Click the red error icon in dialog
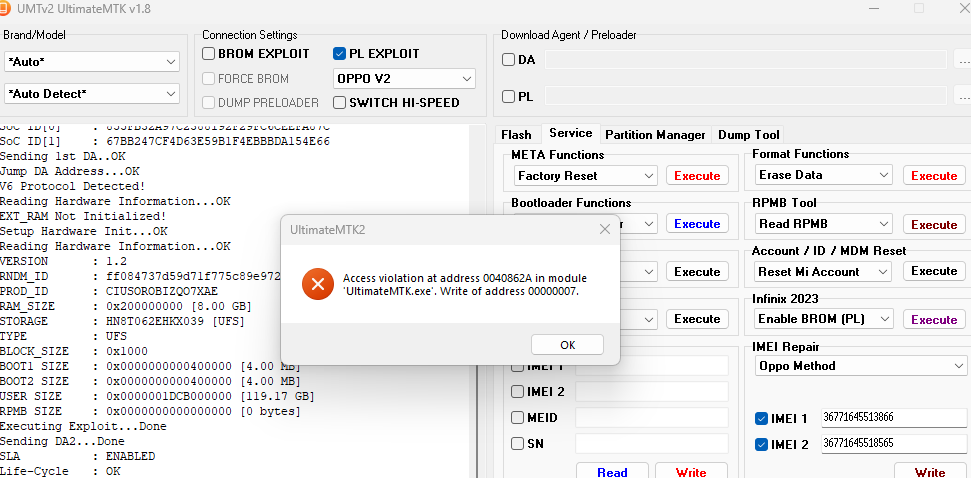971x478 pixels. [318, 284]
